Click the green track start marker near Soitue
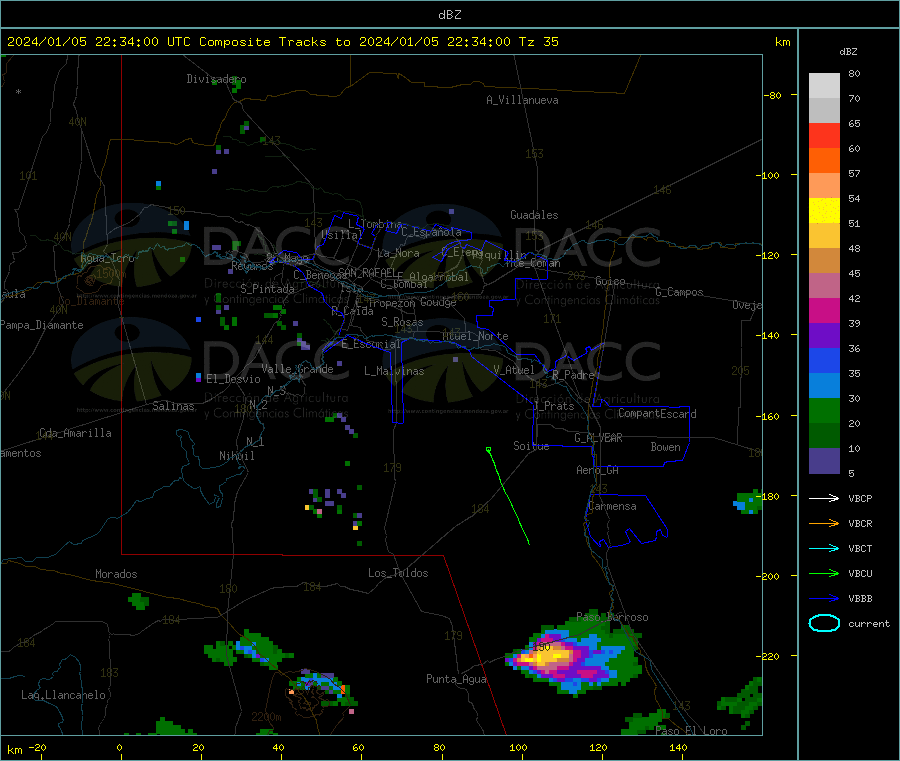 pos(488,449)
